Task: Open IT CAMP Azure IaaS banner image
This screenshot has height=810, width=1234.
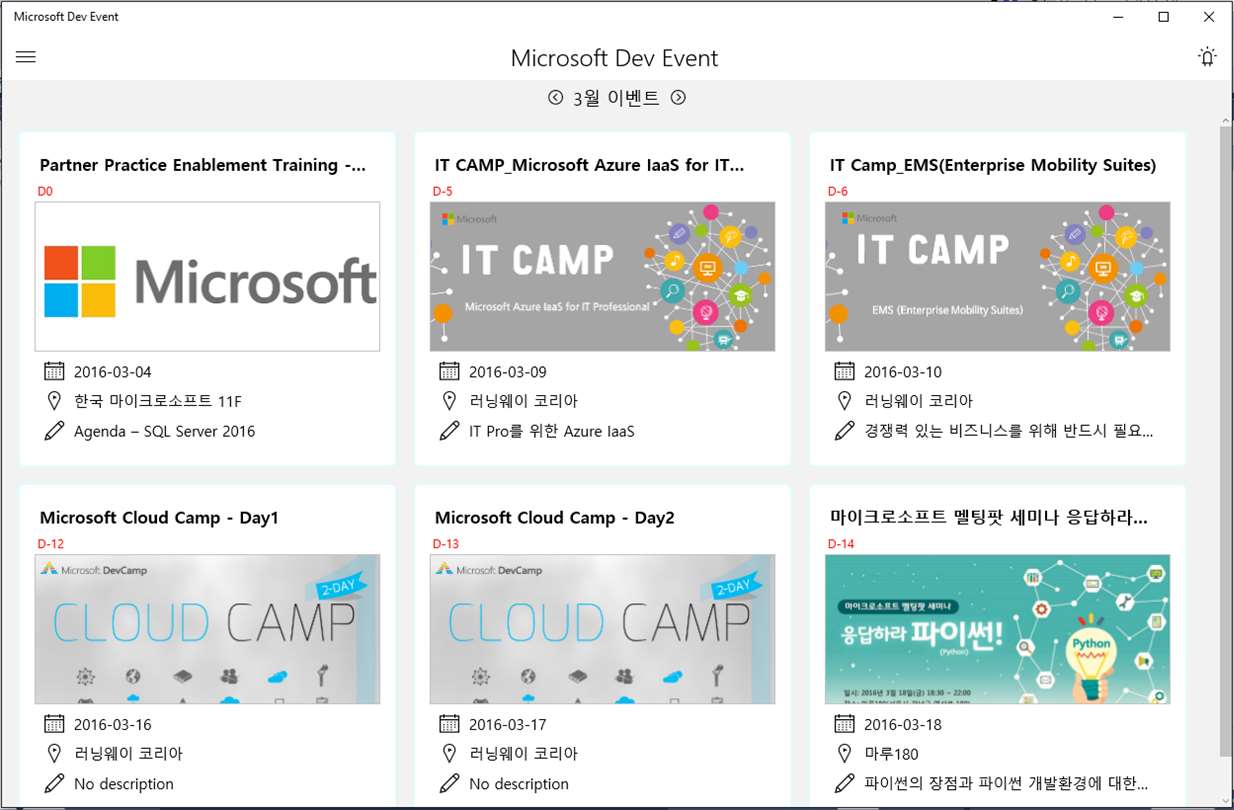Action: pos(602,277)
